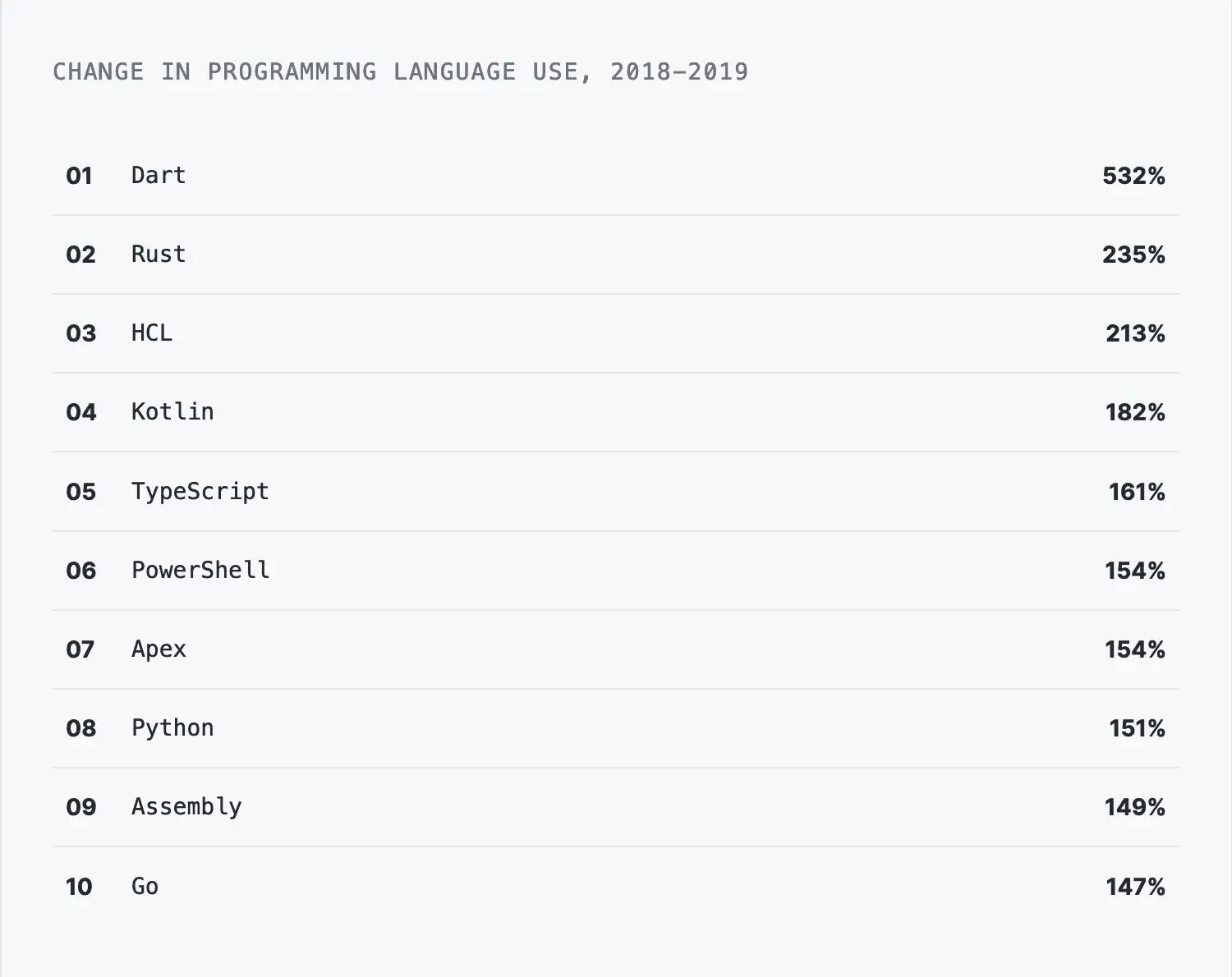This screenshot has height=977, width=1232.
Task: Select the Dart language name
Action: [x=159, y=176]
